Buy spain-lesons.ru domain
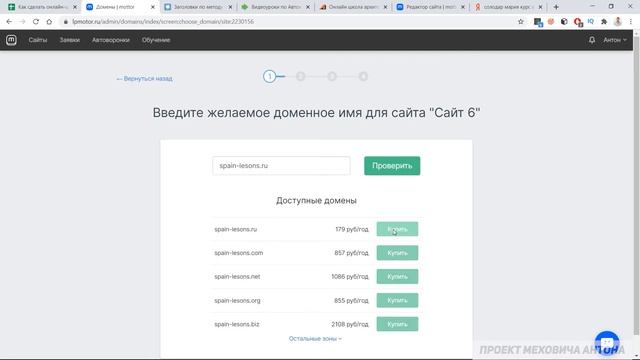 click(397, 229)
